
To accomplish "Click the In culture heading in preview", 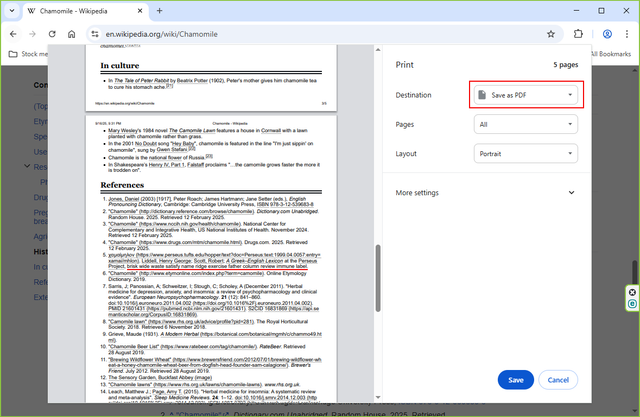I will click(120, 66).
